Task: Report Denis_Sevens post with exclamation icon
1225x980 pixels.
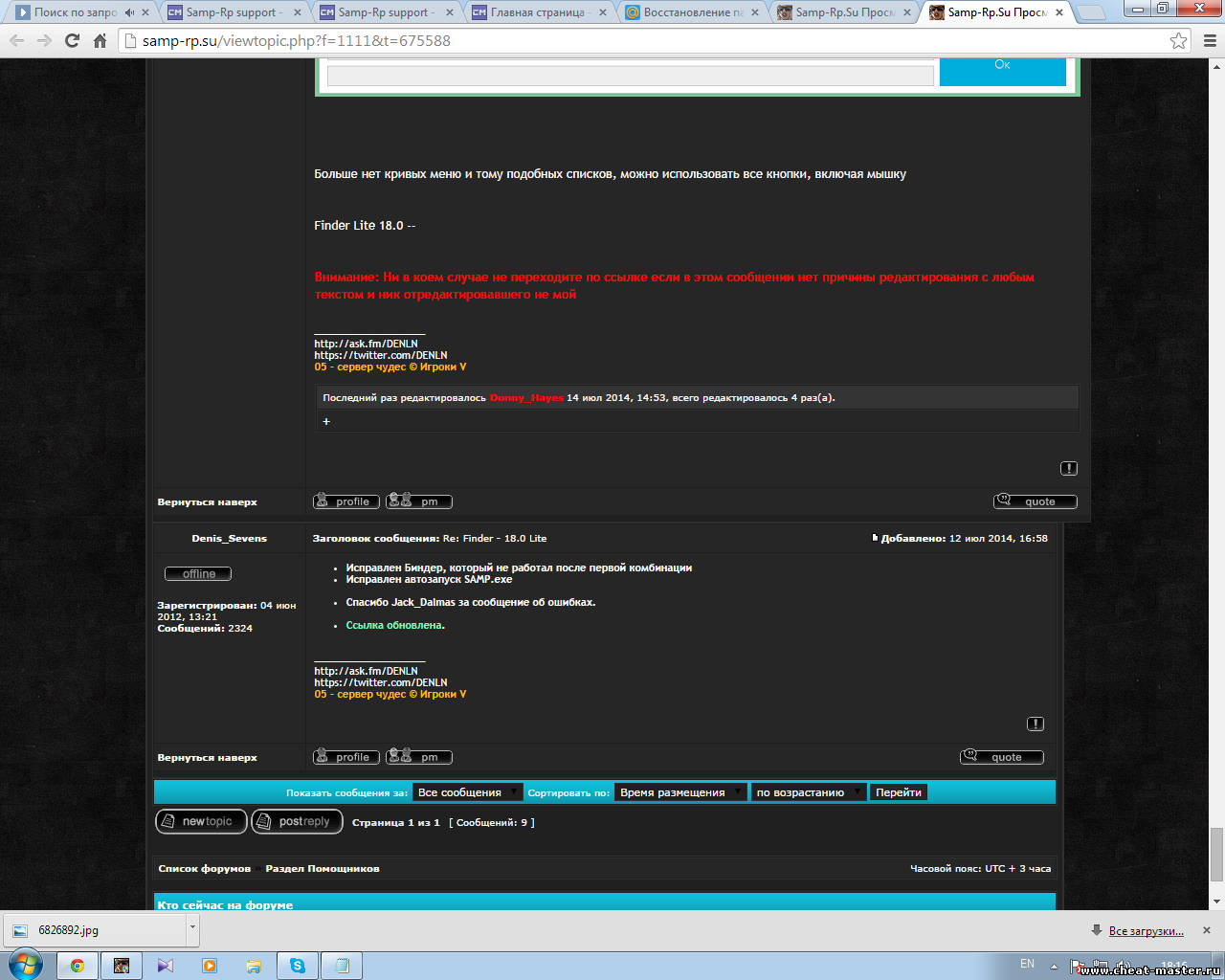Action: (1036, 724)
